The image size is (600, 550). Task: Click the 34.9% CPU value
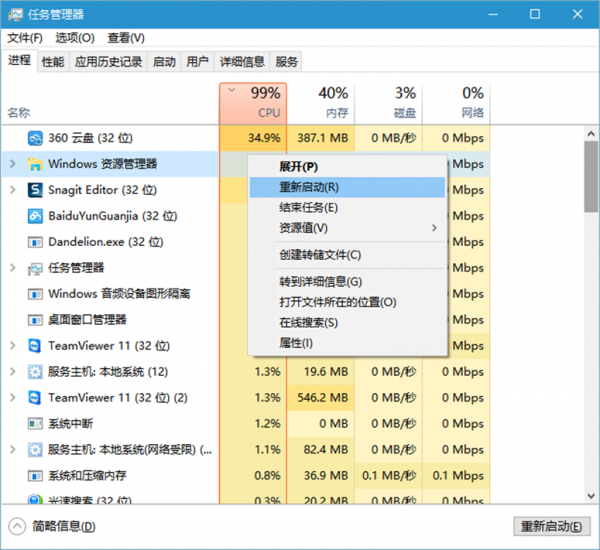(264, 138)
